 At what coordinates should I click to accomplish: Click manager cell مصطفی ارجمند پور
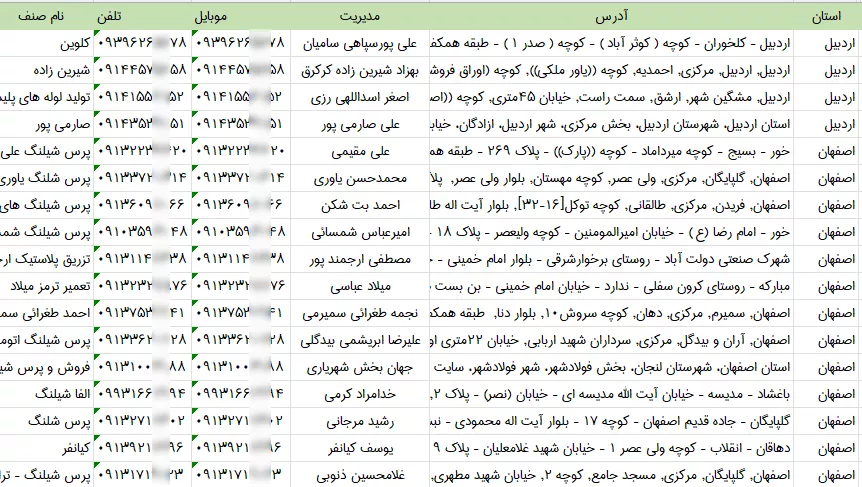[x=360, y=259]
